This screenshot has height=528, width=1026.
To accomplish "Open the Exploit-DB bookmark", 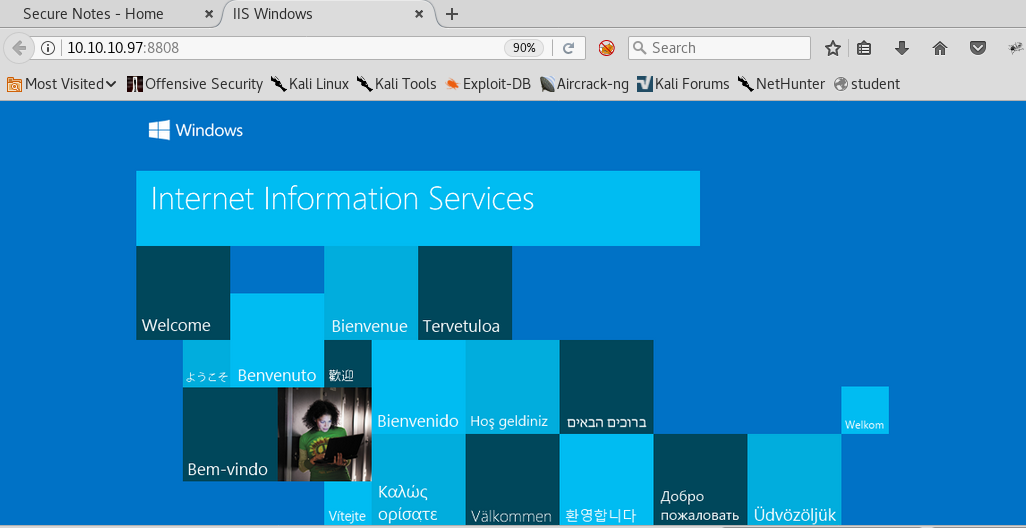I will 488,84.
